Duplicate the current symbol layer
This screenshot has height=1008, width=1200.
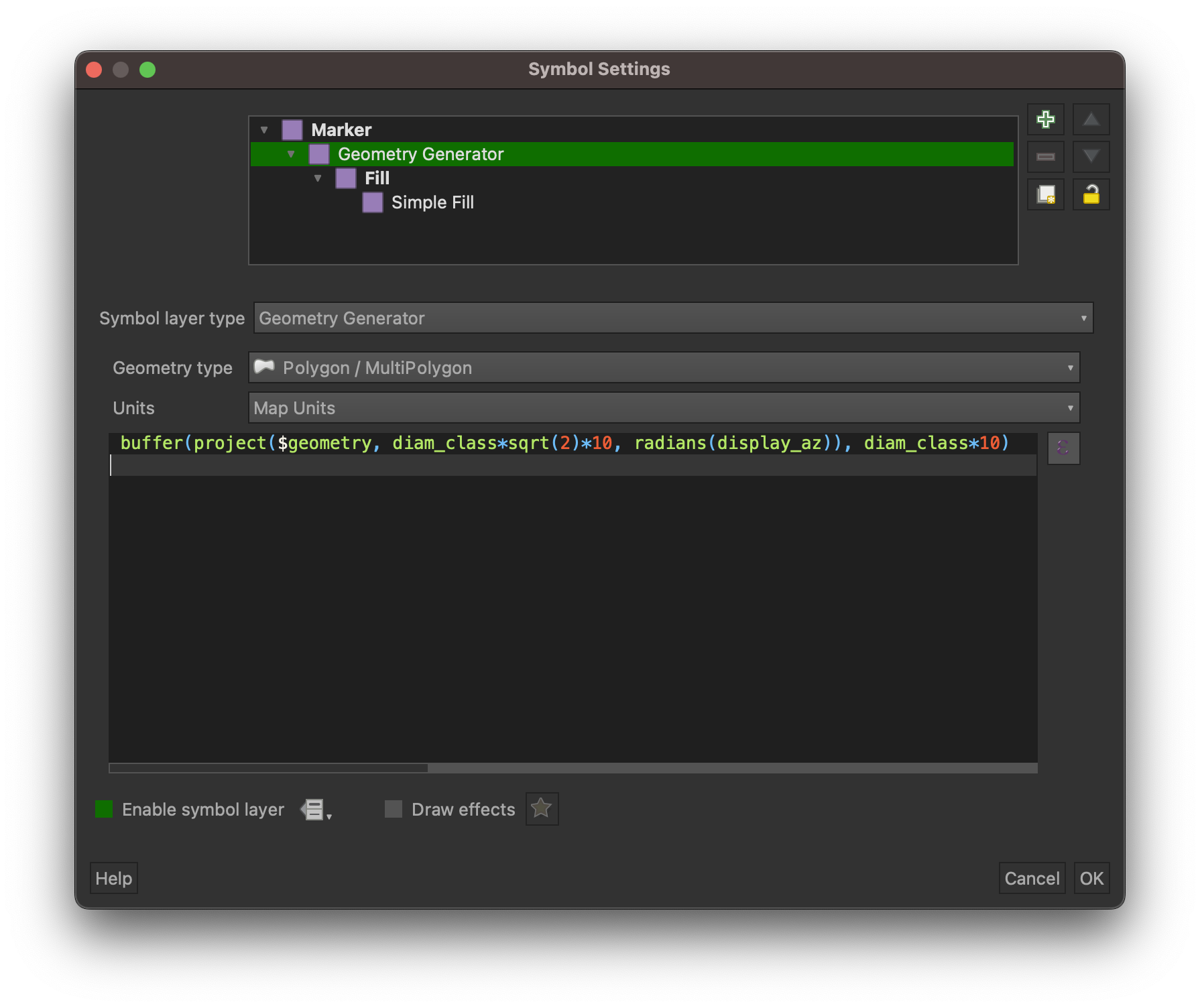coord(1045,195)
